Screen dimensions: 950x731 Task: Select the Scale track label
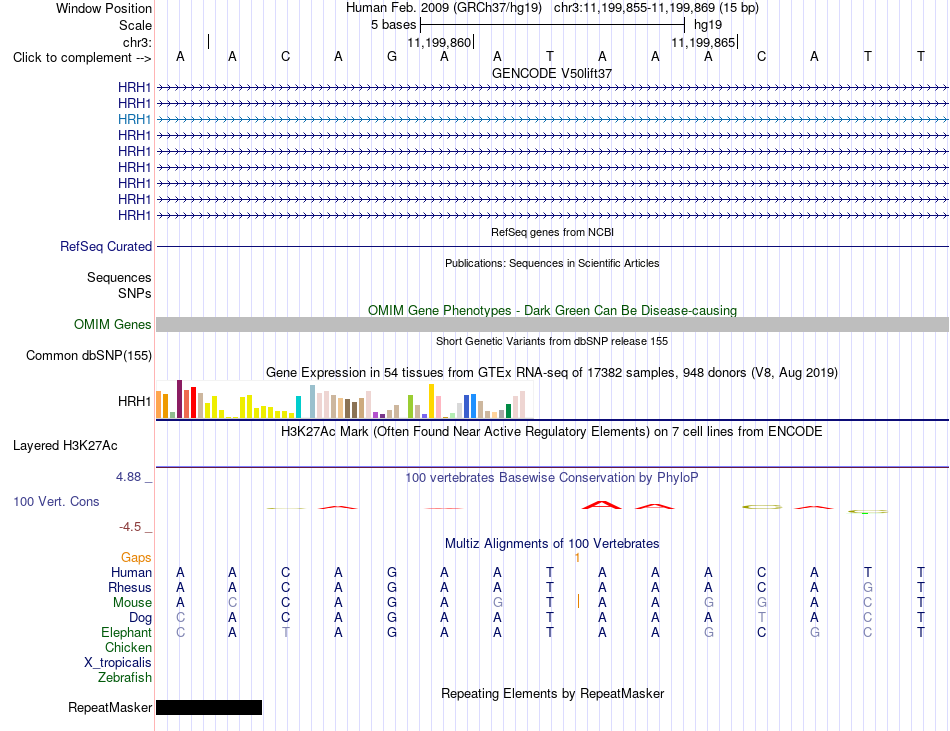(135, 25)
